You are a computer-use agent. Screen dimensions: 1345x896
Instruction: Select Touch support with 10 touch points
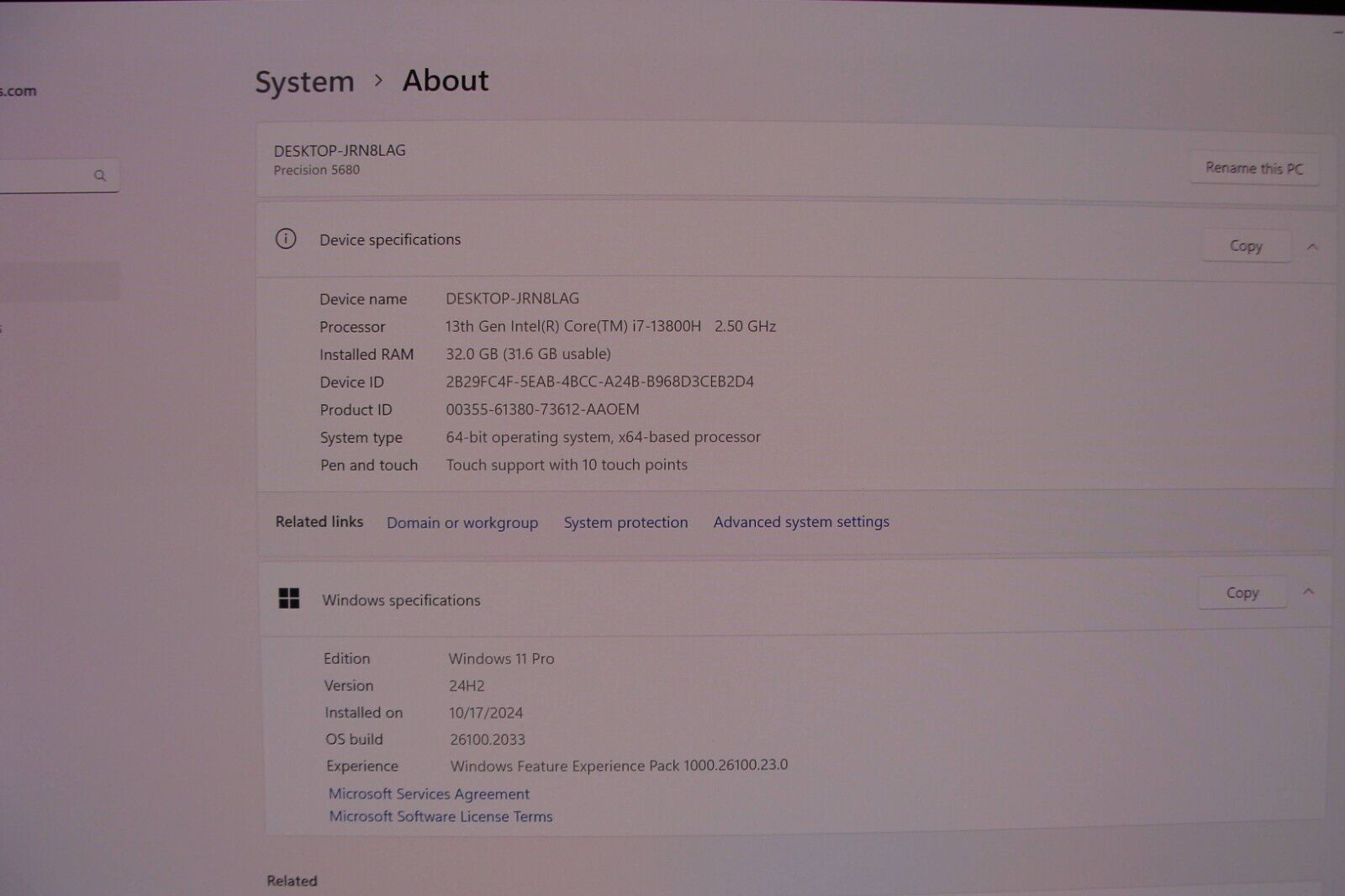point(567,465)
